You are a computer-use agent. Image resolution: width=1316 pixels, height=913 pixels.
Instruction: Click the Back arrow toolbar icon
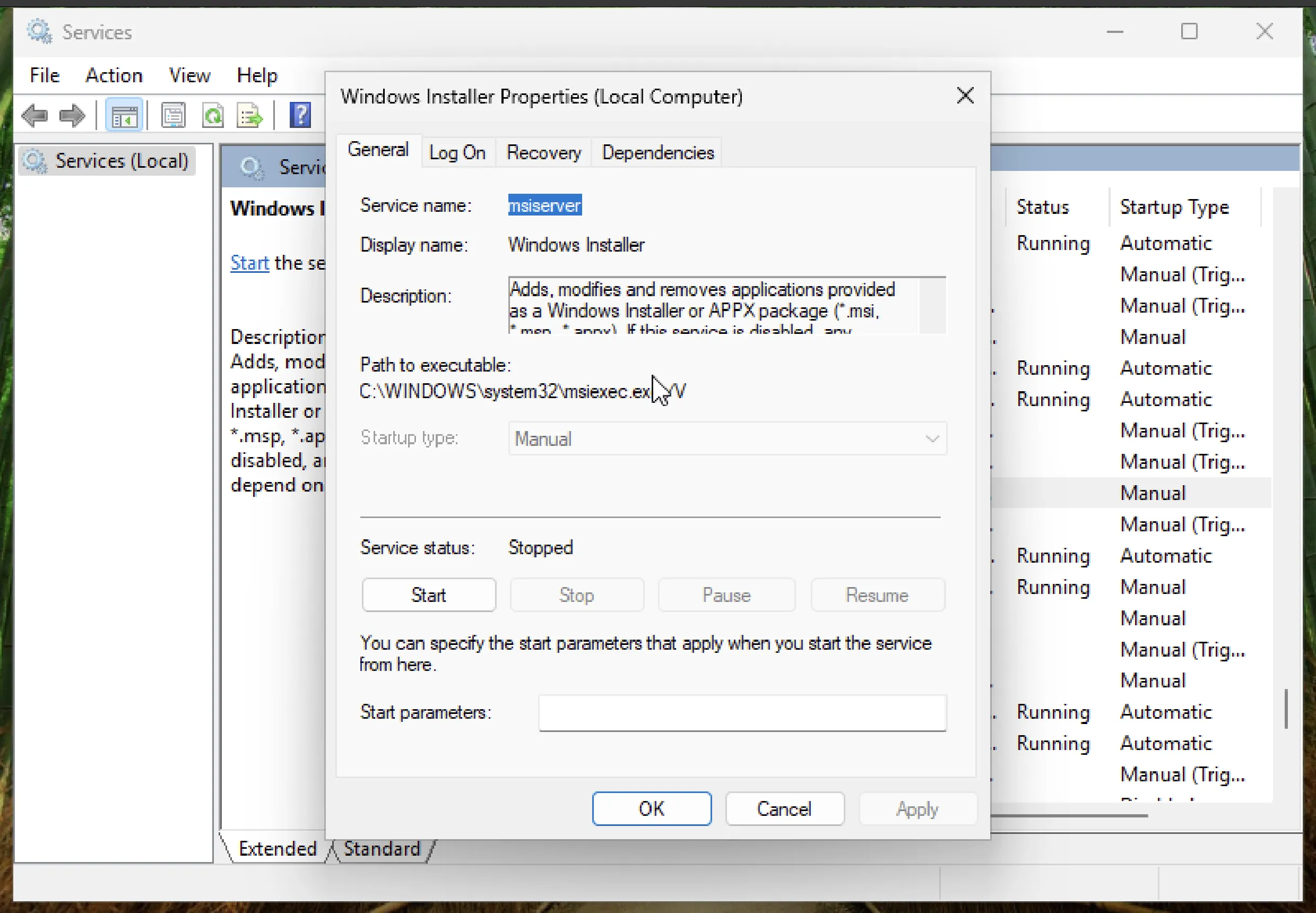[x=34, y=116]
